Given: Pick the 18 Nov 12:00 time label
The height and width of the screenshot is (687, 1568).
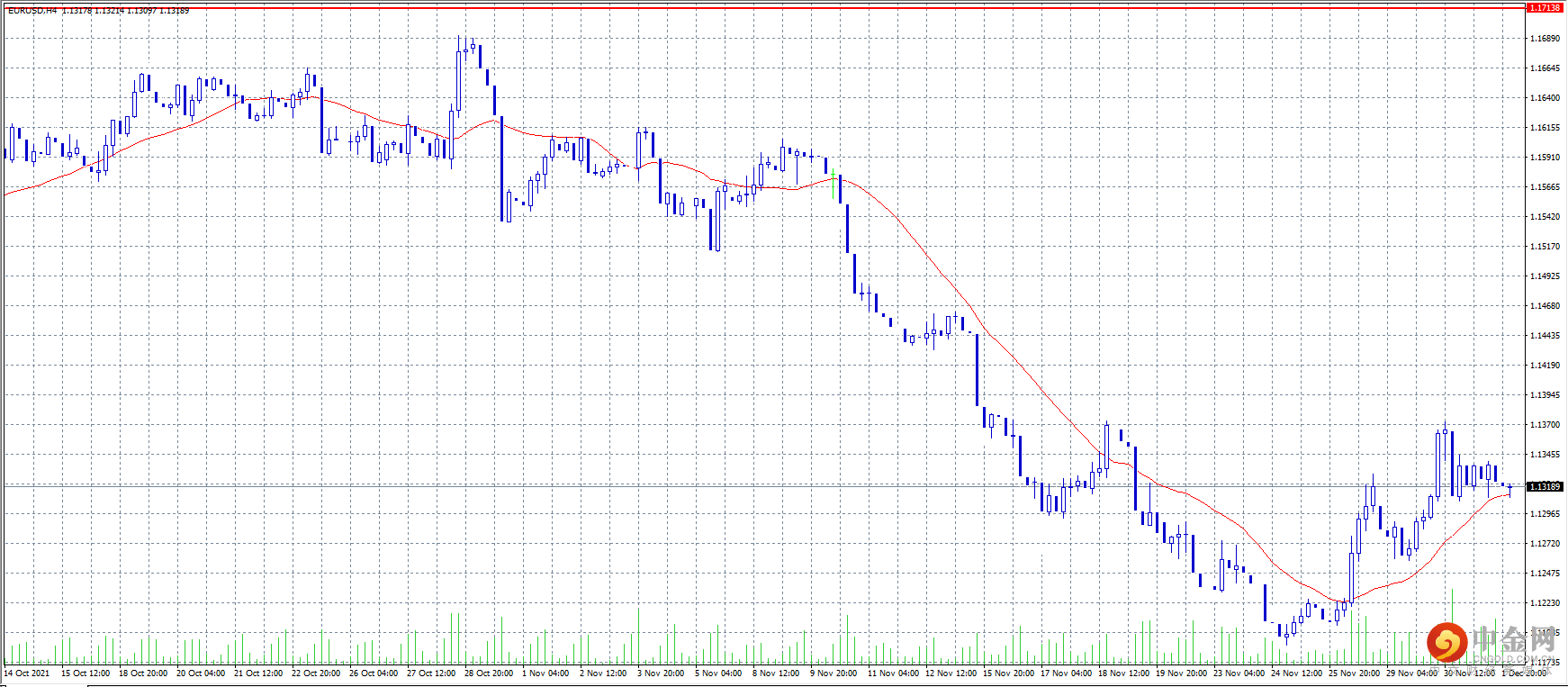Looking at the screenshot, I should pos(1124,673).
